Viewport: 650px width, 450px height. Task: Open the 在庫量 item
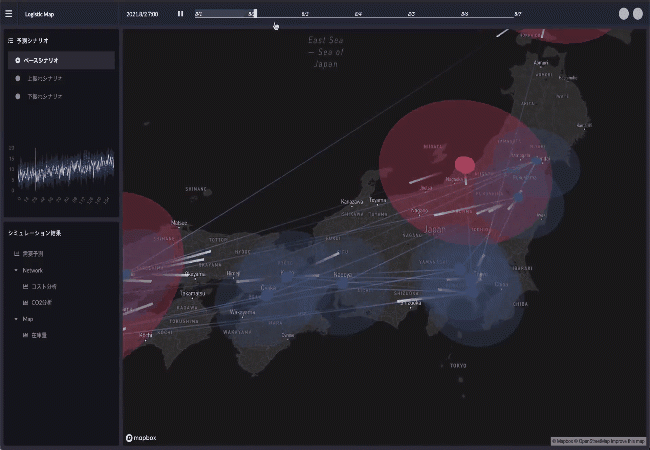click(x=42, y=335)
